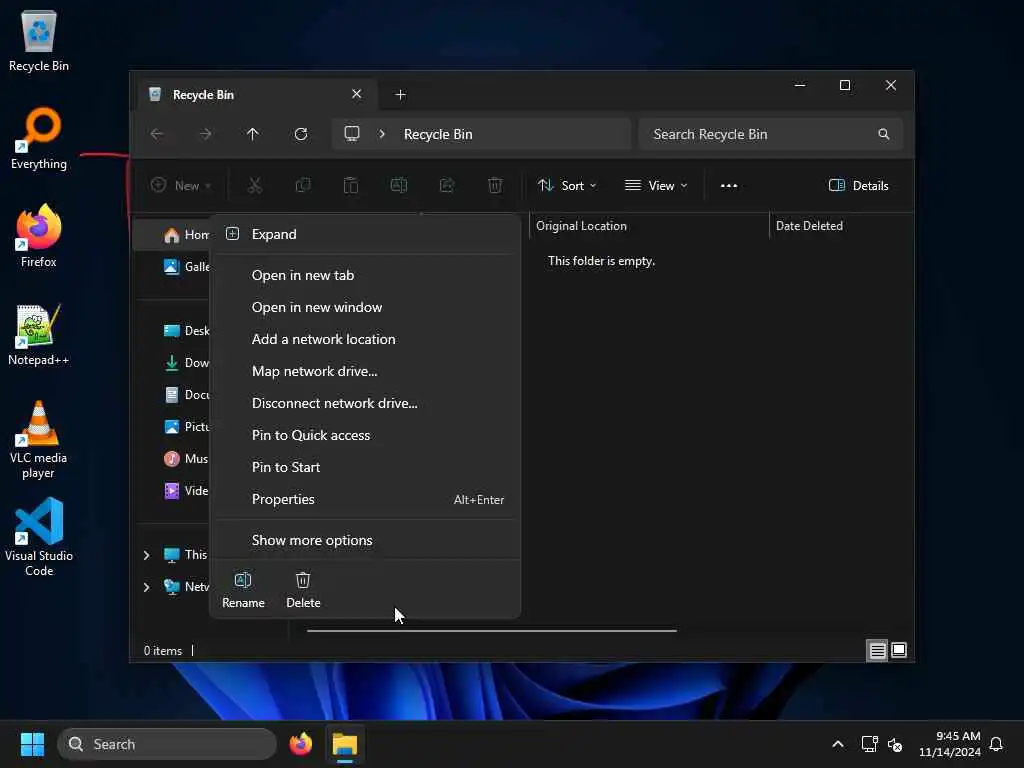The image size is (1024, 768).
Task: Select Pictures in the navigation pane
Action: (171, 426)
